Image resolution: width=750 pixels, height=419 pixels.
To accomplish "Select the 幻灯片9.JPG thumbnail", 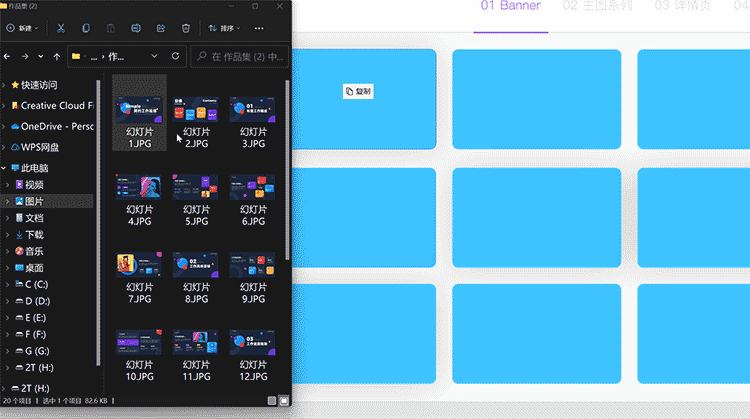I will pos(253,265).
